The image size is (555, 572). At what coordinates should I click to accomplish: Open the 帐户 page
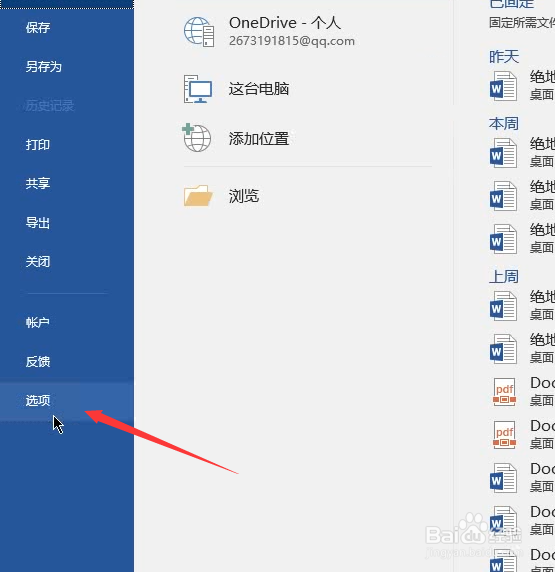38,322
